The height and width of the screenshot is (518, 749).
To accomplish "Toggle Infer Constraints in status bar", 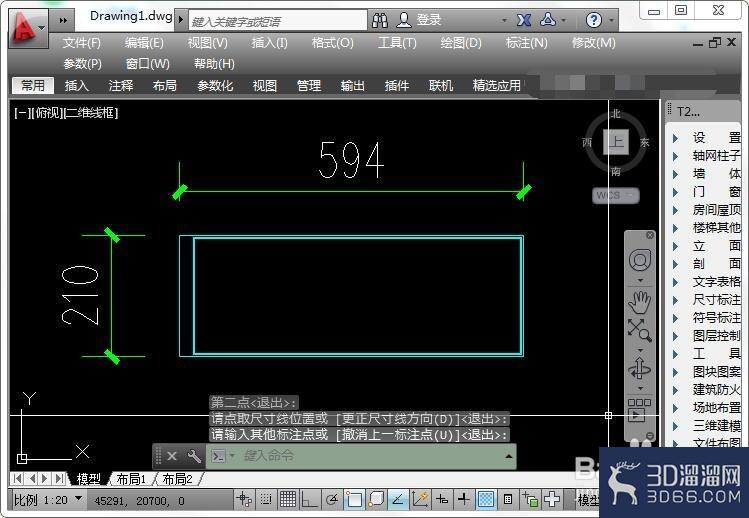I will coord(244,499).
